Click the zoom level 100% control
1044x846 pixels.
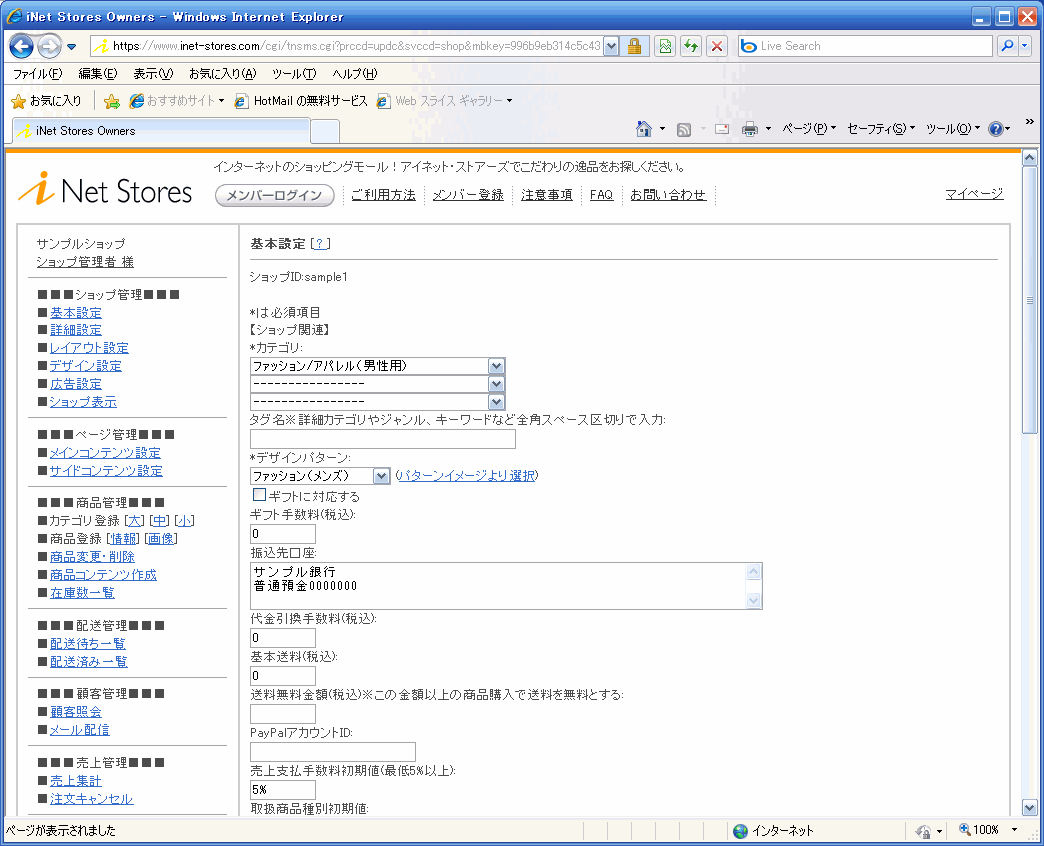click(x=985, y=830)
